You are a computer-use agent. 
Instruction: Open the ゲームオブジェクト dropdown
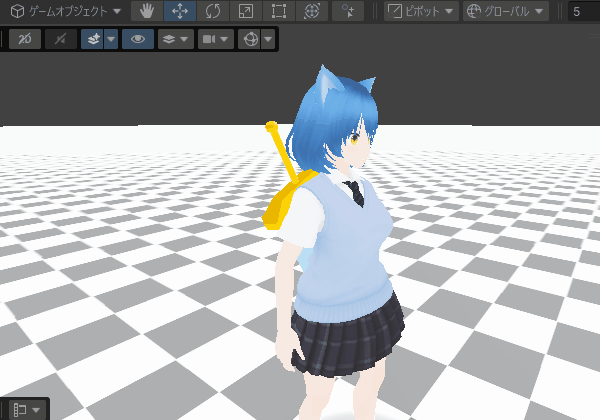tap(65, 11)
